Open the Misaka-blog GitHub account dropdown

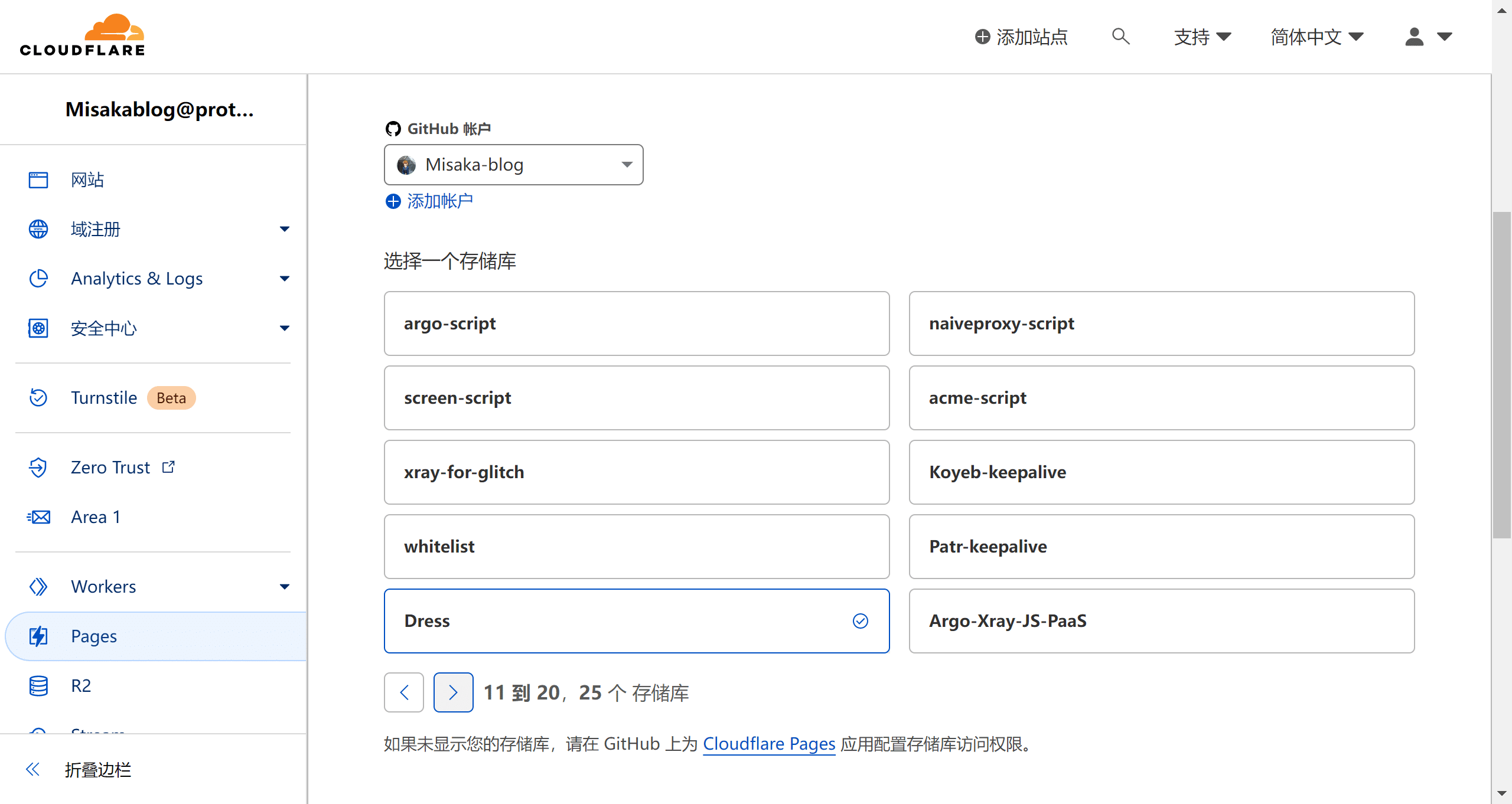(x=513, y=165)
